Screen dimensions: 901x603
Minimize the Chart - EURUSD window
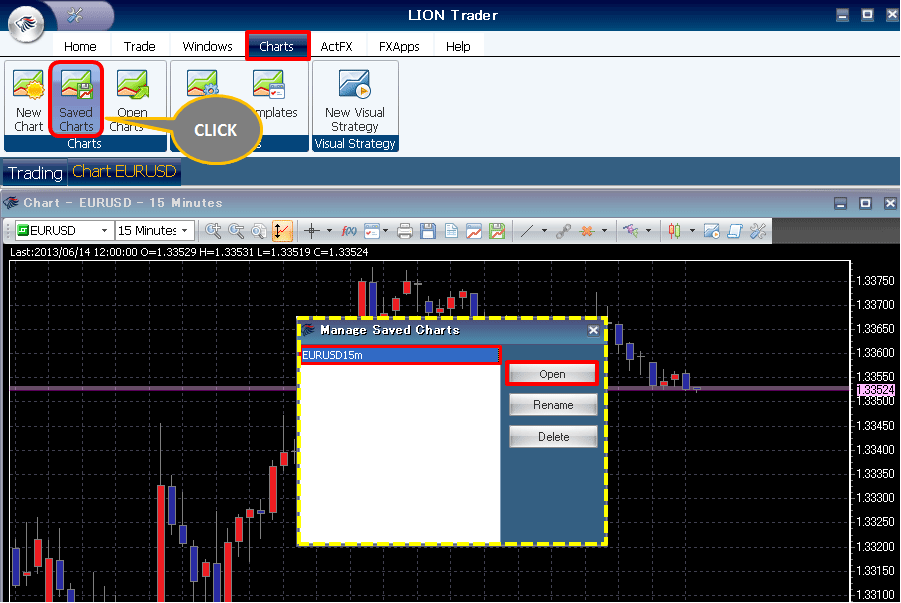(841, 203)
